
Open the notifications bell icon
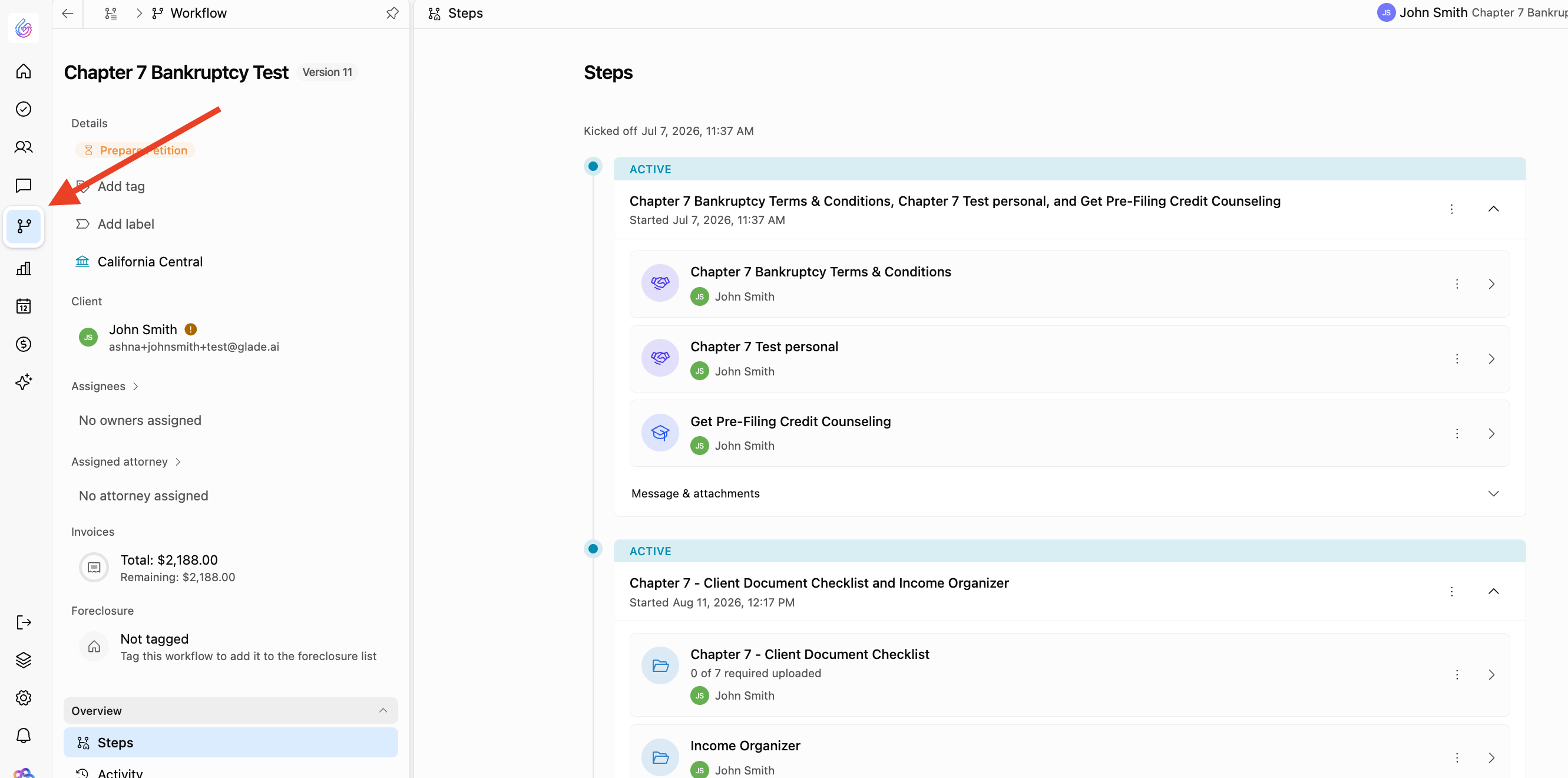[23, 736]
